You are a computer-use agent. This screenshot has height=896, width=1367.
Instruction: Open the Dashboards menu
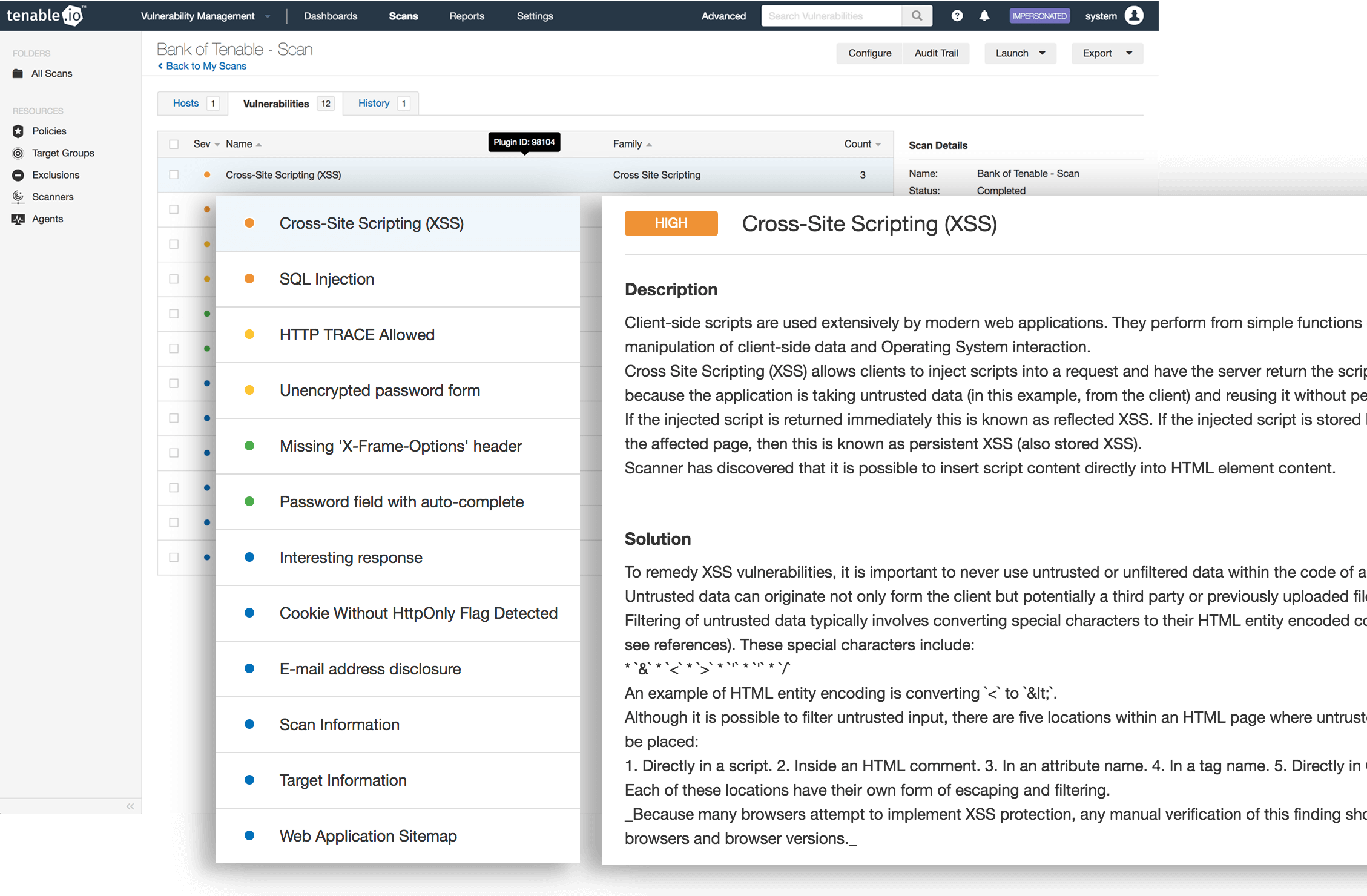click(x=331, y=16)
